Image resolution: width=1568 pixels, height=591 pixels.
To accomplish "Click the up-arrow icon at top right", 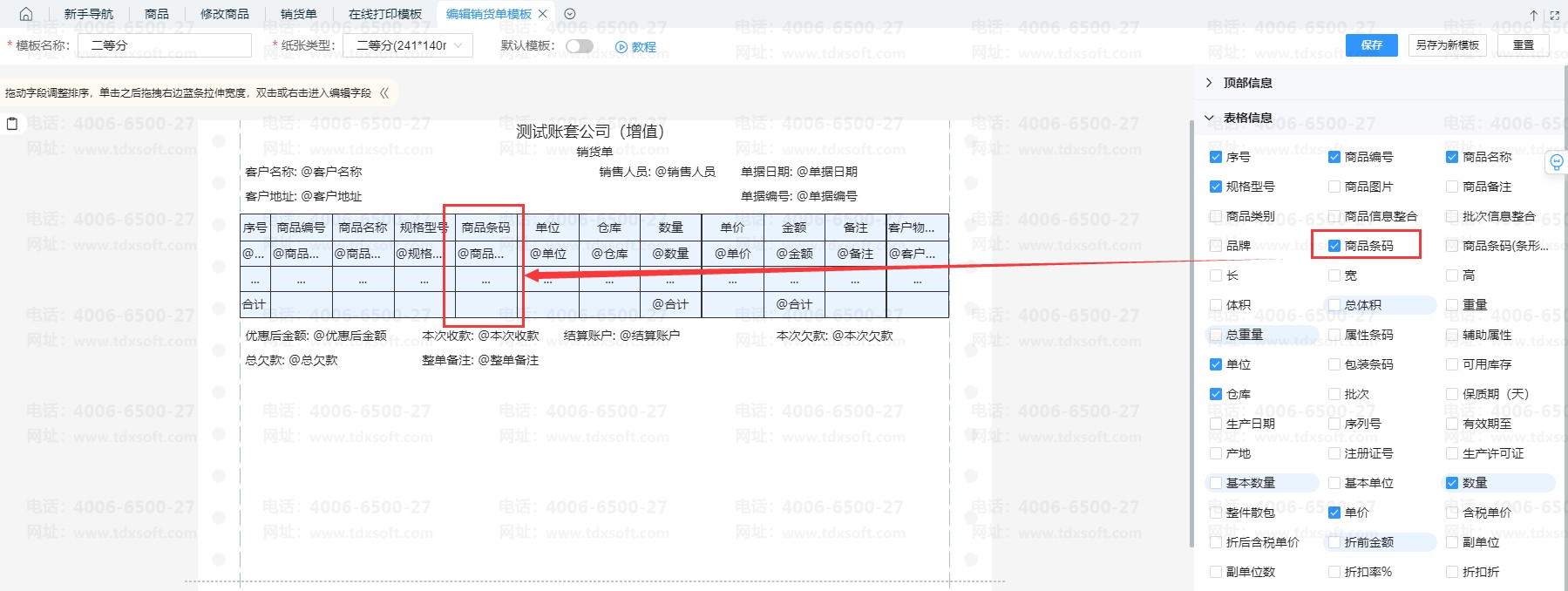I will coord(1534,15).
